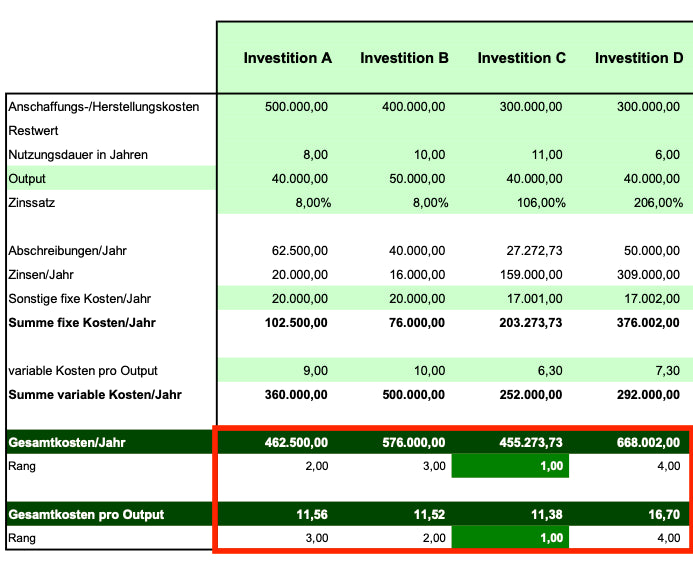Click Sonstige fixe Kosten value 17.001,00

tap(538, 298)
